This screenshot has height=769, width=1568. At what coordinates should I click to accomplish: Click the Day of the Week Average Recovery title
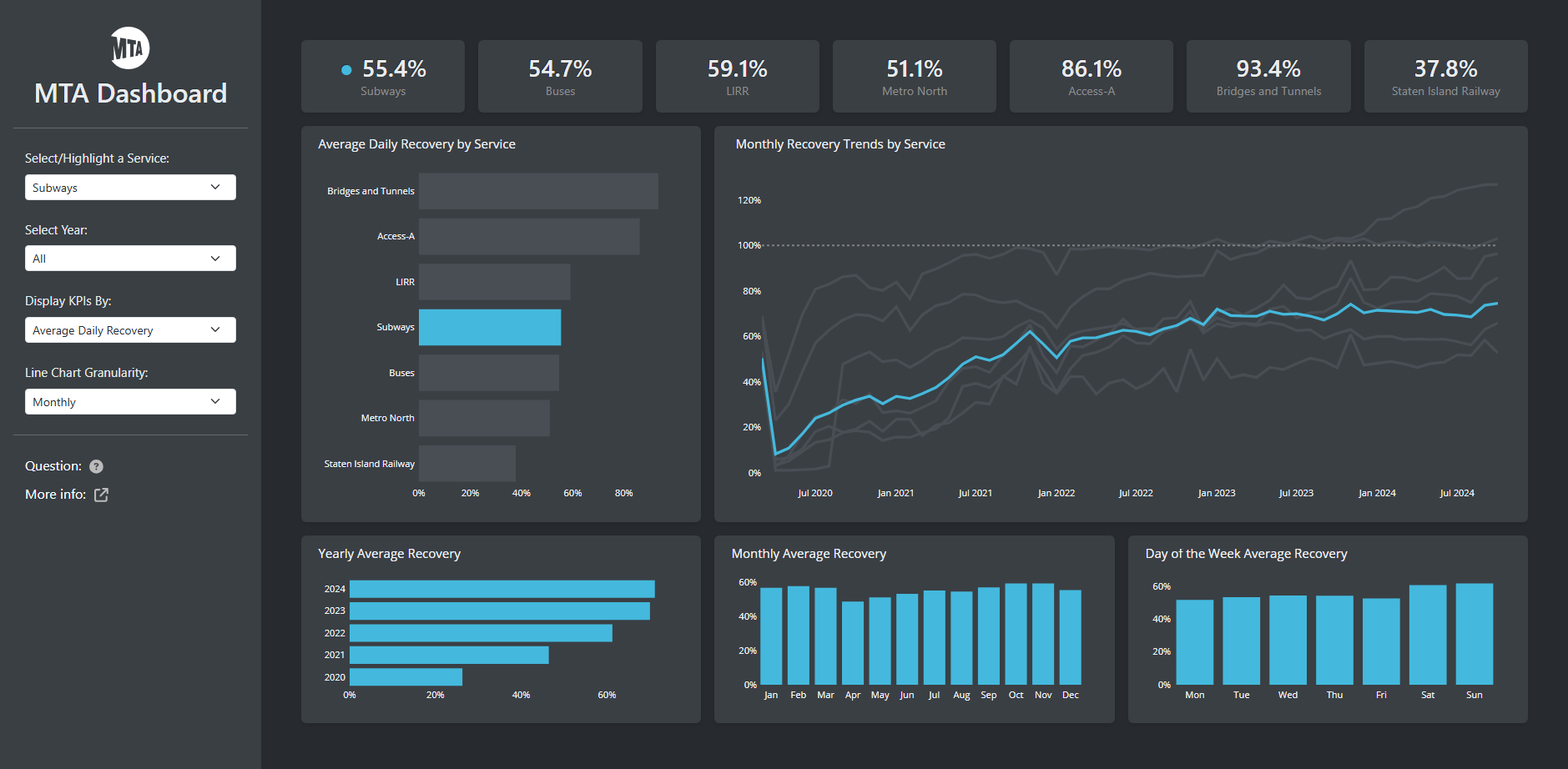pyautogui.click(x=1246, y=554)
